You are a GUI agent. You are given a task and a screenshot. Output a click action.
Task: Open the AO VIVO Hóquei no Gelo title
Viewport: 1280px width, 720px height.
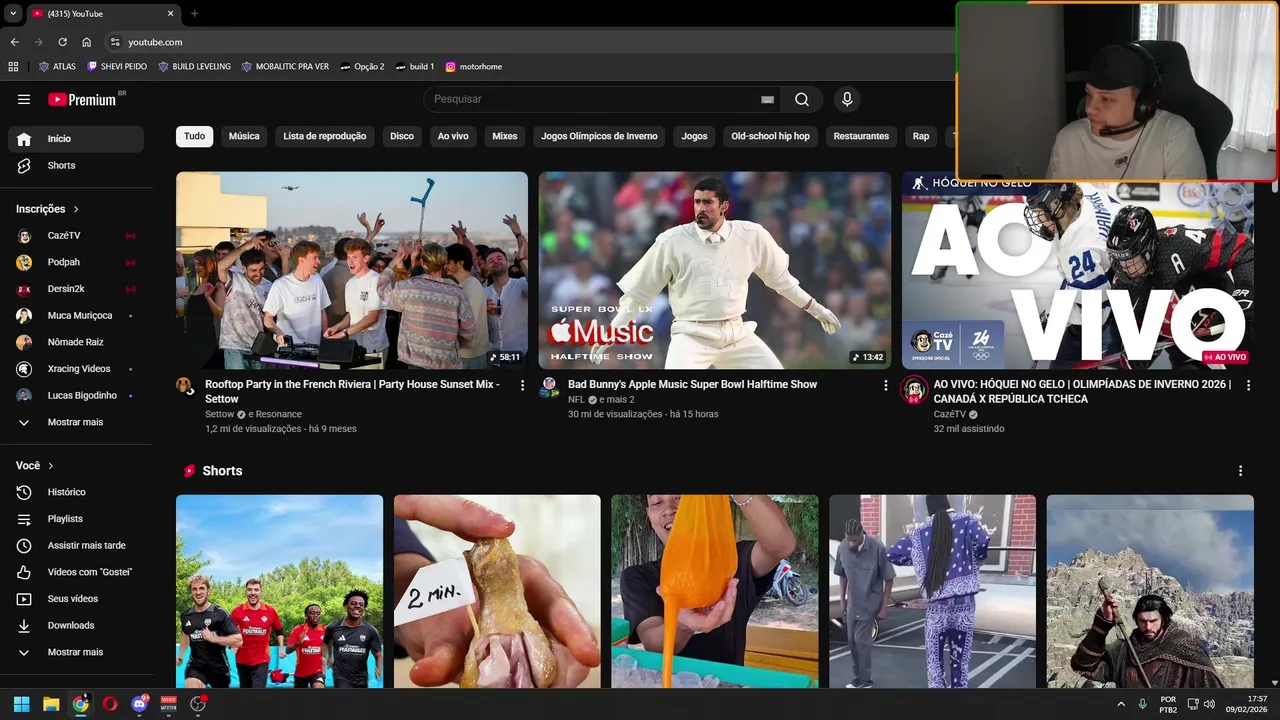coord(1082,391)
